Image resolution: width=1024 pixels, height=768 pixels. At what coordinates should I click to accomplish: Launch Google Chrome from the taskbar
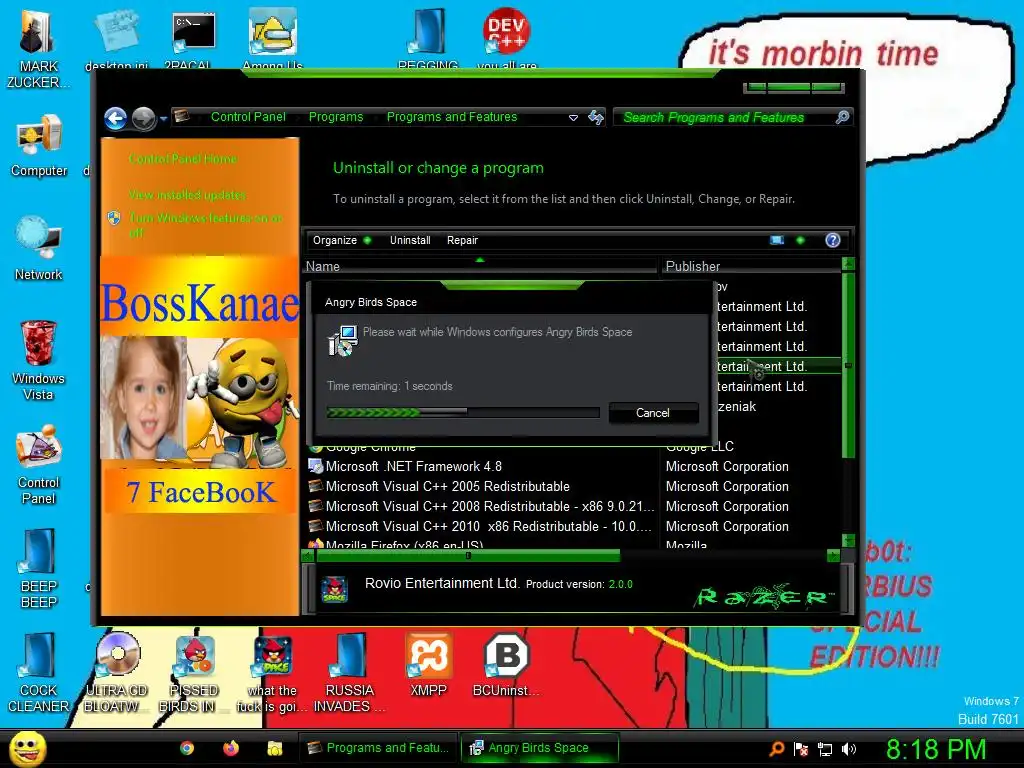click(x=187, y=748)
